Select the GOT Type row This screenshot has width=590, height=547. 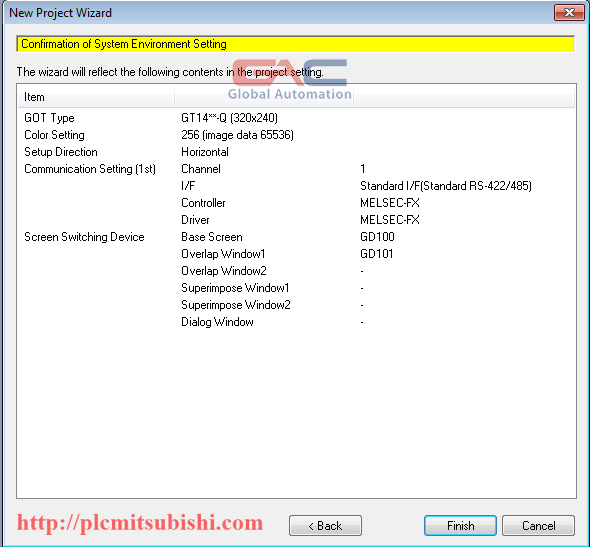(296, 118)
